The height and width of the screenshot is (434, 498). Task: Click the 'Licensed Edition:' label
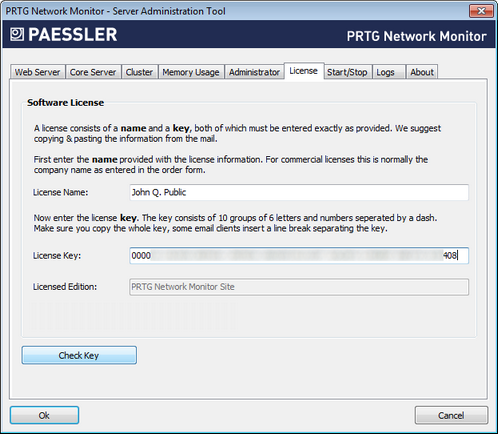[65, 287]
